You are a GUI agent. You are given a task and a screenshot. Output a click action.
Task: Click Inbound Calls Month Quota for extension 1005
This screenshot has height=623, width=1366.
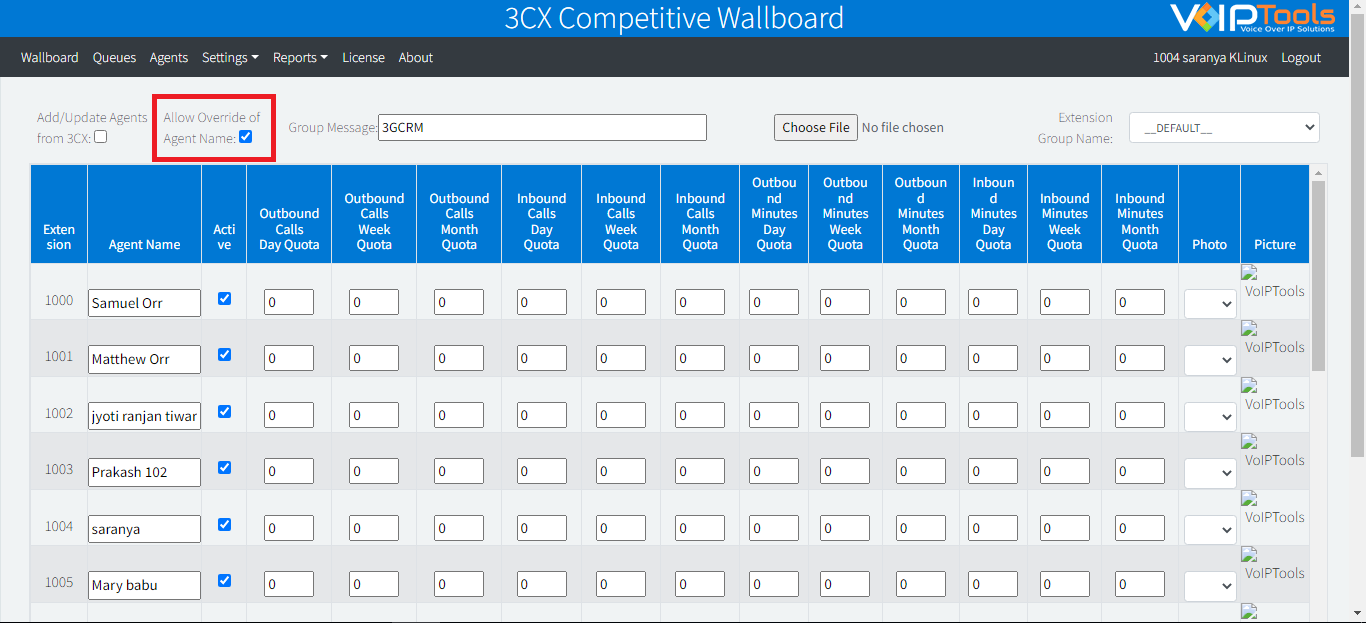tap(700, 584)
